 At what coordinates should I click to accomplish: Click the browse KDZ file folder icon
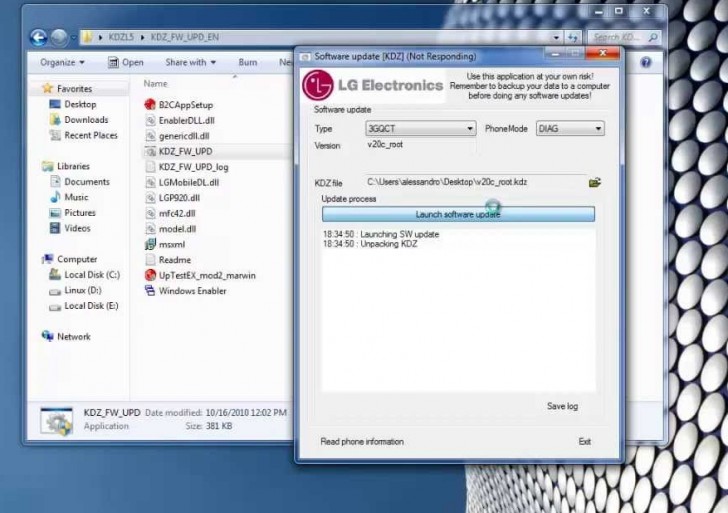[595, 183]
